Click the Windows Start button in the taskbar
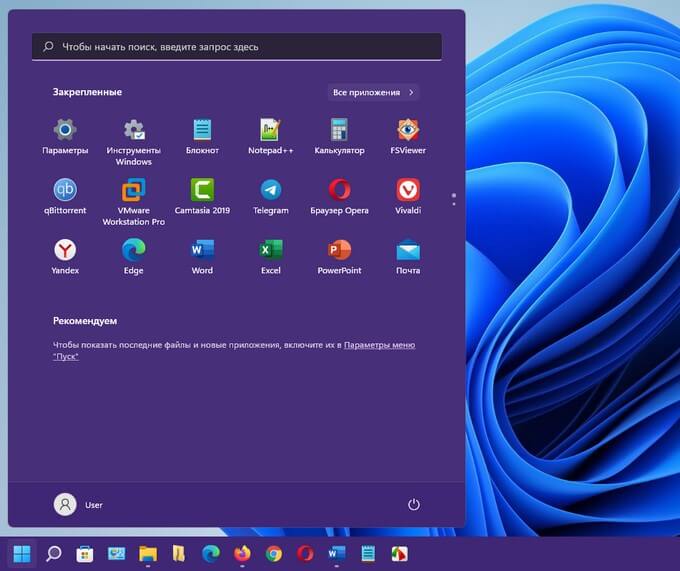 [x=22, y=554]
